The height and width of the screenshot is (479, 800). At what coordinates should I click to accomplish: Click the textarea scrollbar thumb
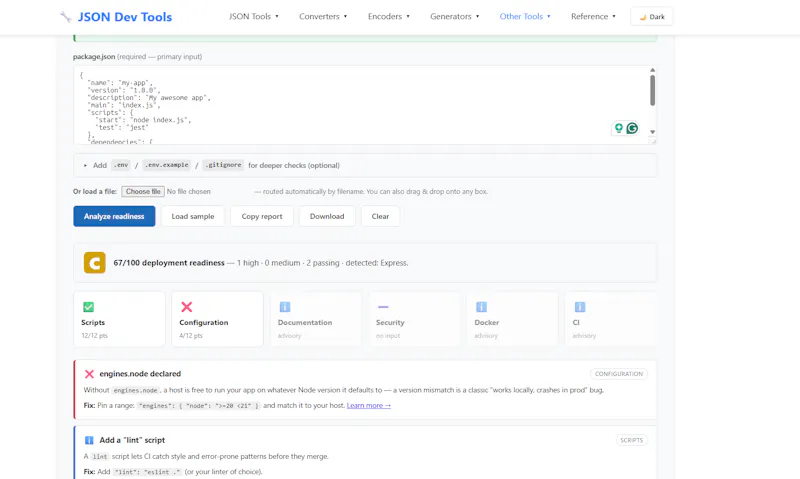652,90
